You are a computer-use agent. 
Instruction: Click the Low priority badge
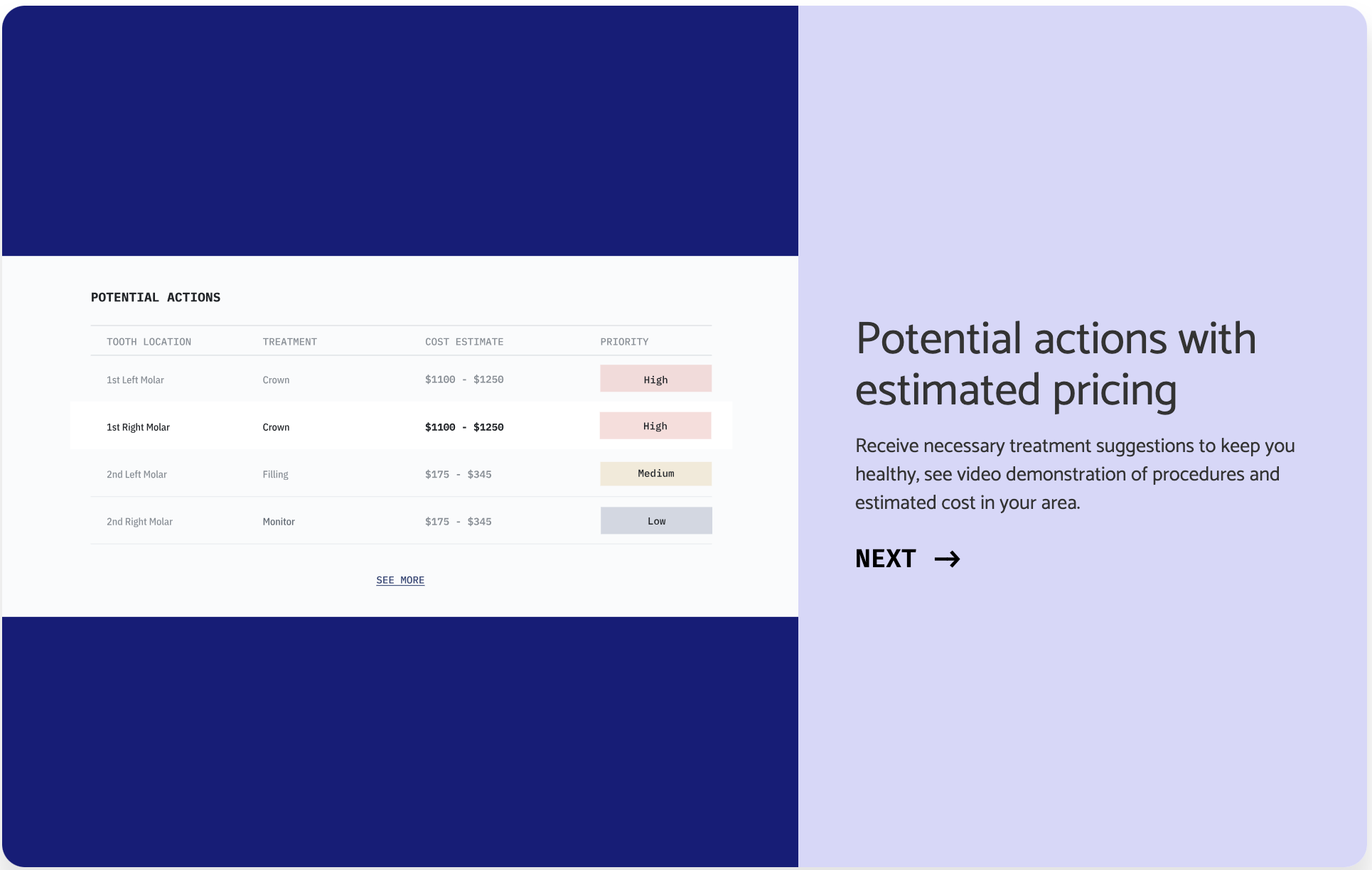[x=656, y=520]
